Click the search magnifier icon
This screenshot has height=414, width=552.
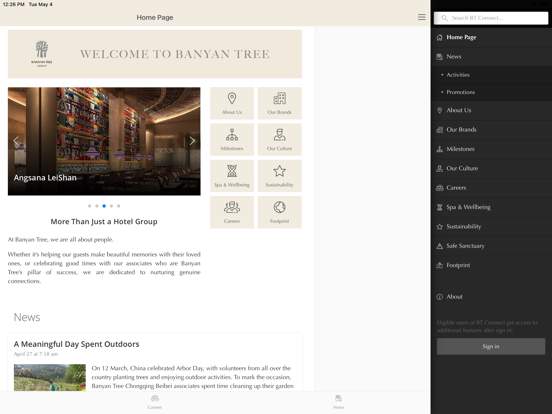pos(444,18)
